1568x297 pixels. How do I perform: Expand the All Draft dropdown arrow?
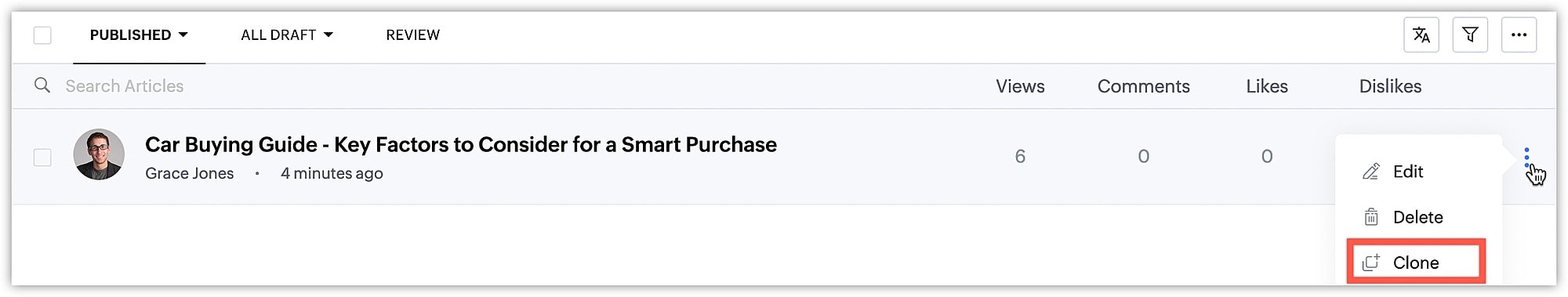pyautogui.click(x=328, y=35)
